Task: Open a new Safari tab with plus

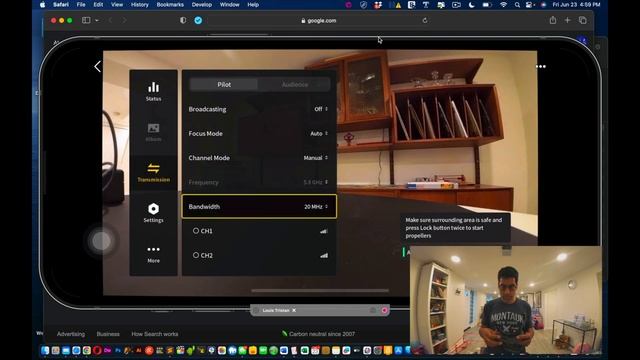Action: [567, 20]
